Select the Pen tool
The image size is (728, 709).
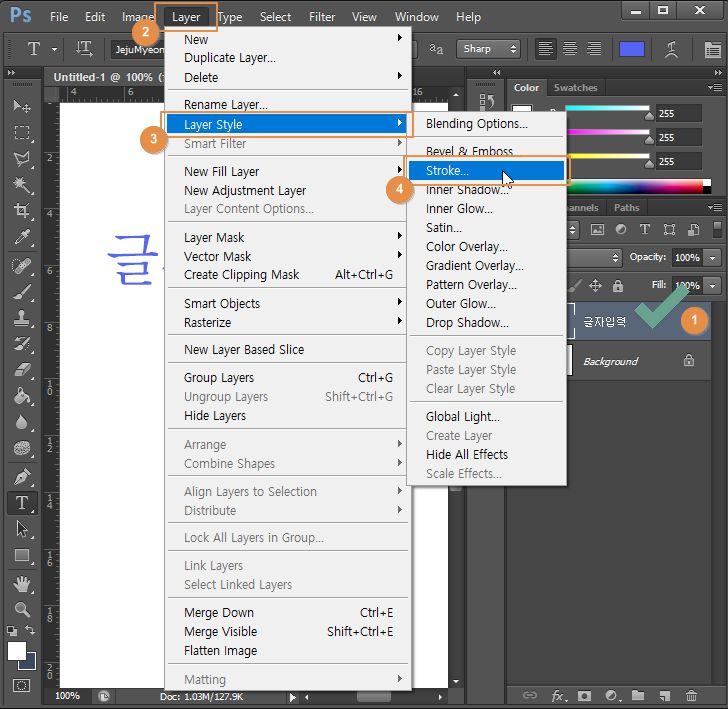21,477
